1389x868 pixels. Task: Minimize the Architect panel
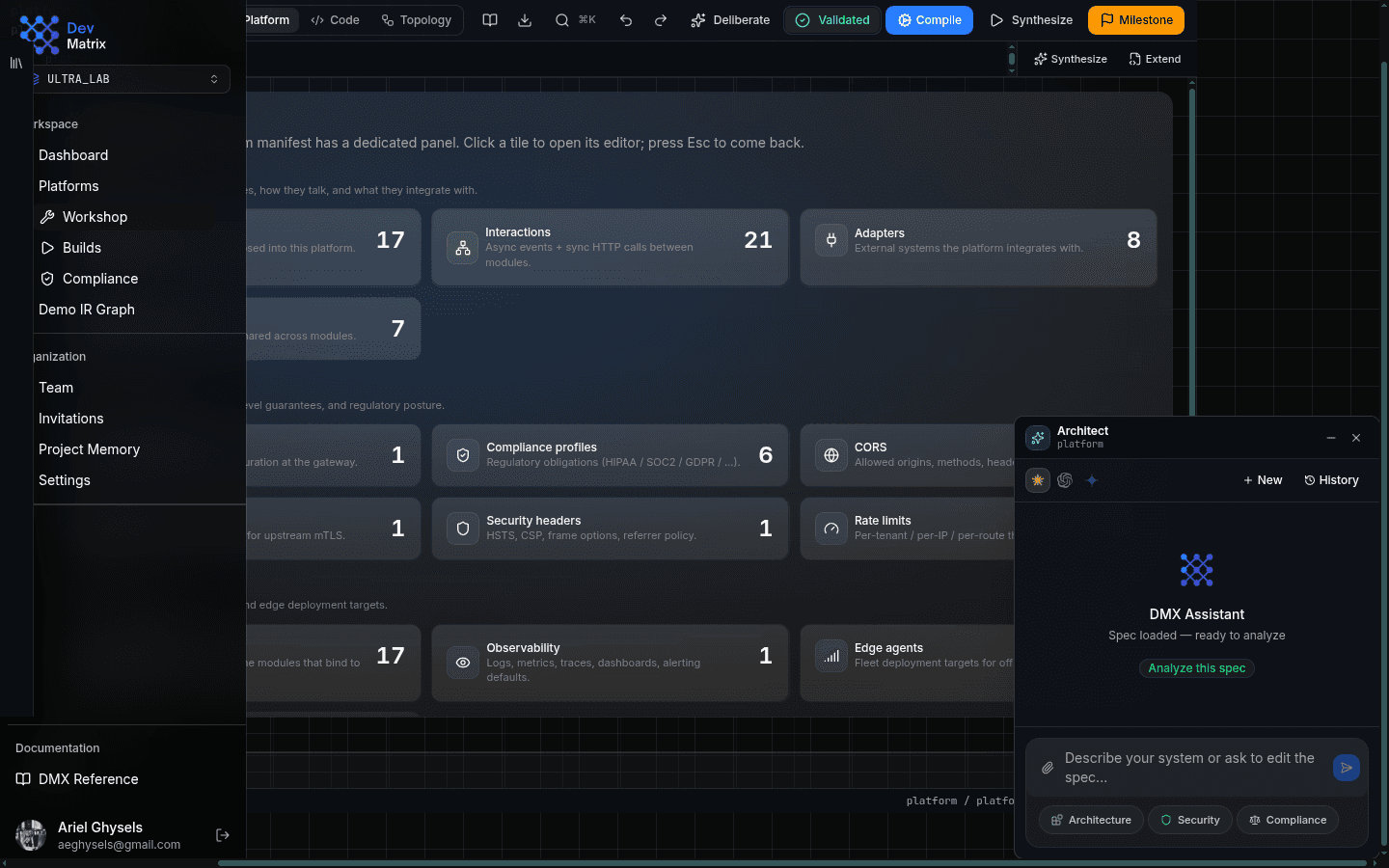coord(1331,438)
